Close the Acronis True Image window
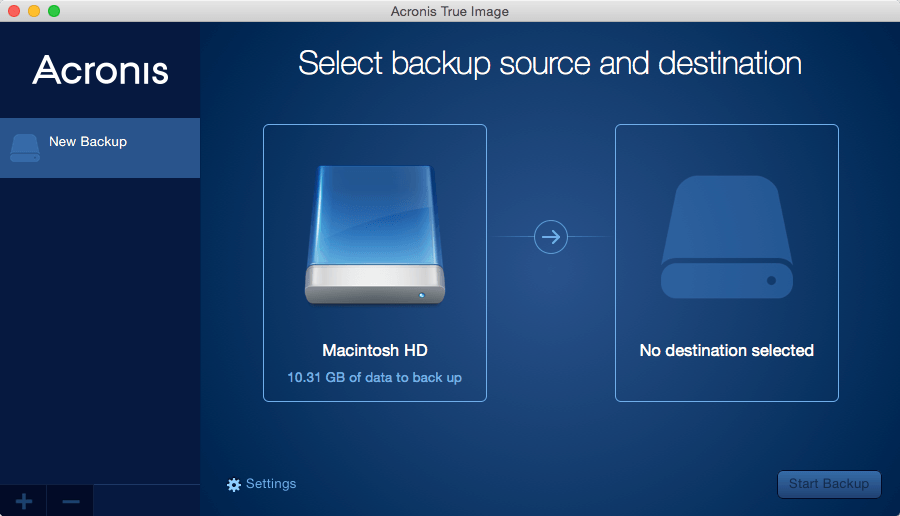Image resolution: width=900 pixels, height=516 pixels. (14, 11)
